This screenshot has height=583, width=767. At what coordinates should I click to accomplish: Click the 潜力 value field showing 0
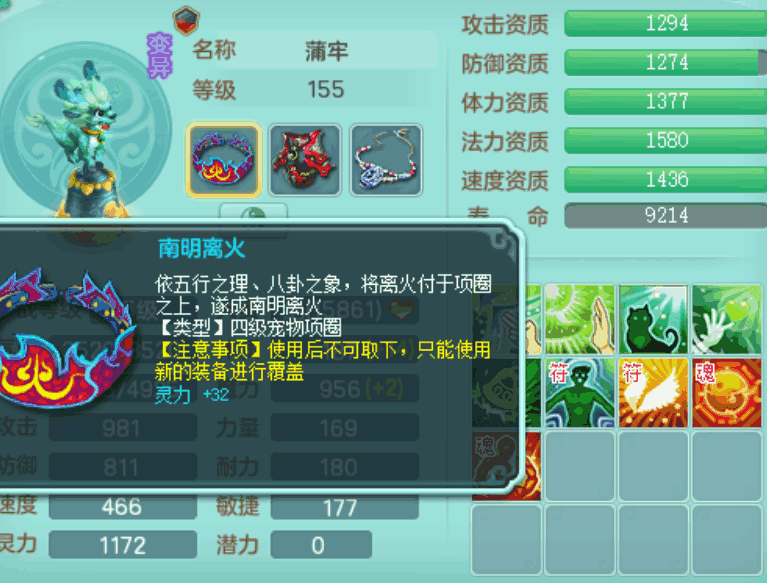click(x=321, y=545)
